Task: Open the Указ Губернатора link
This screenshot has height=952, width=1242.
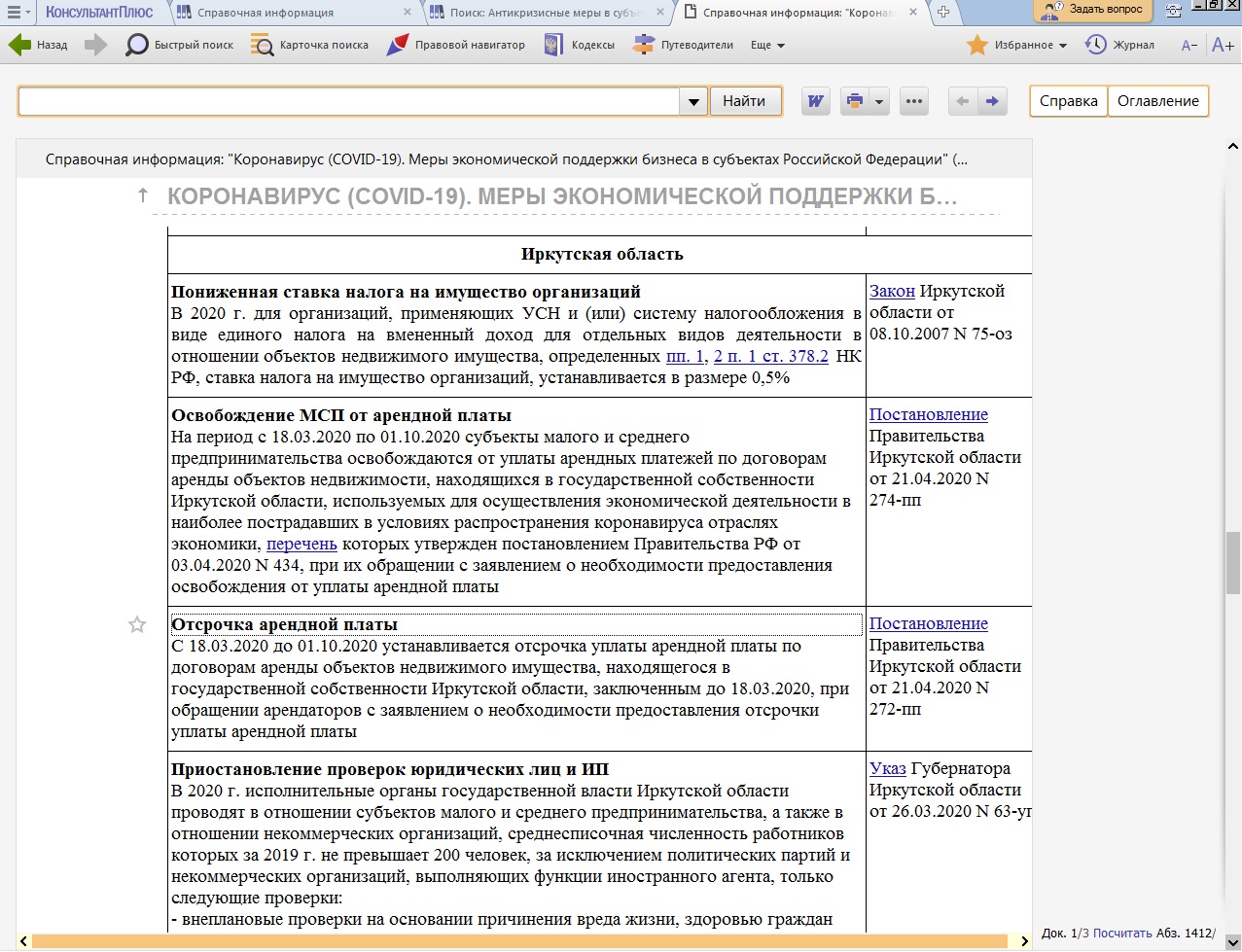Action: click(x=887, y=768)
